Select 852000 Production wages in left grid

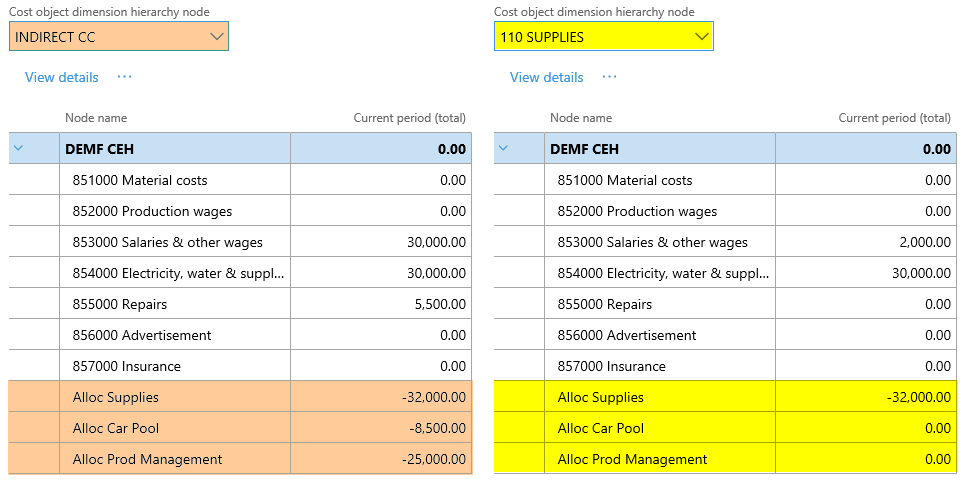click(x=152, y=211)
